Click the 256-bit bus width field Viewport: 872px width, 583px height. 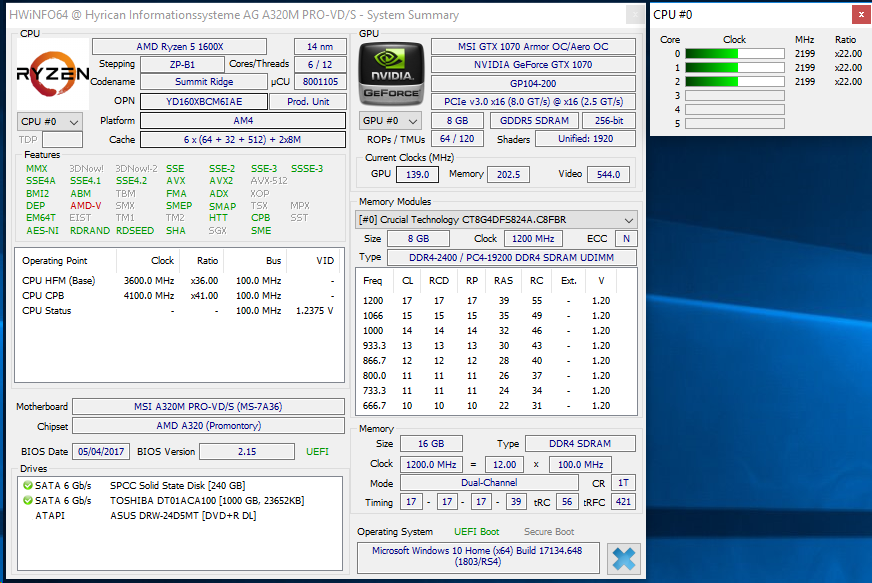click(609, 121)
